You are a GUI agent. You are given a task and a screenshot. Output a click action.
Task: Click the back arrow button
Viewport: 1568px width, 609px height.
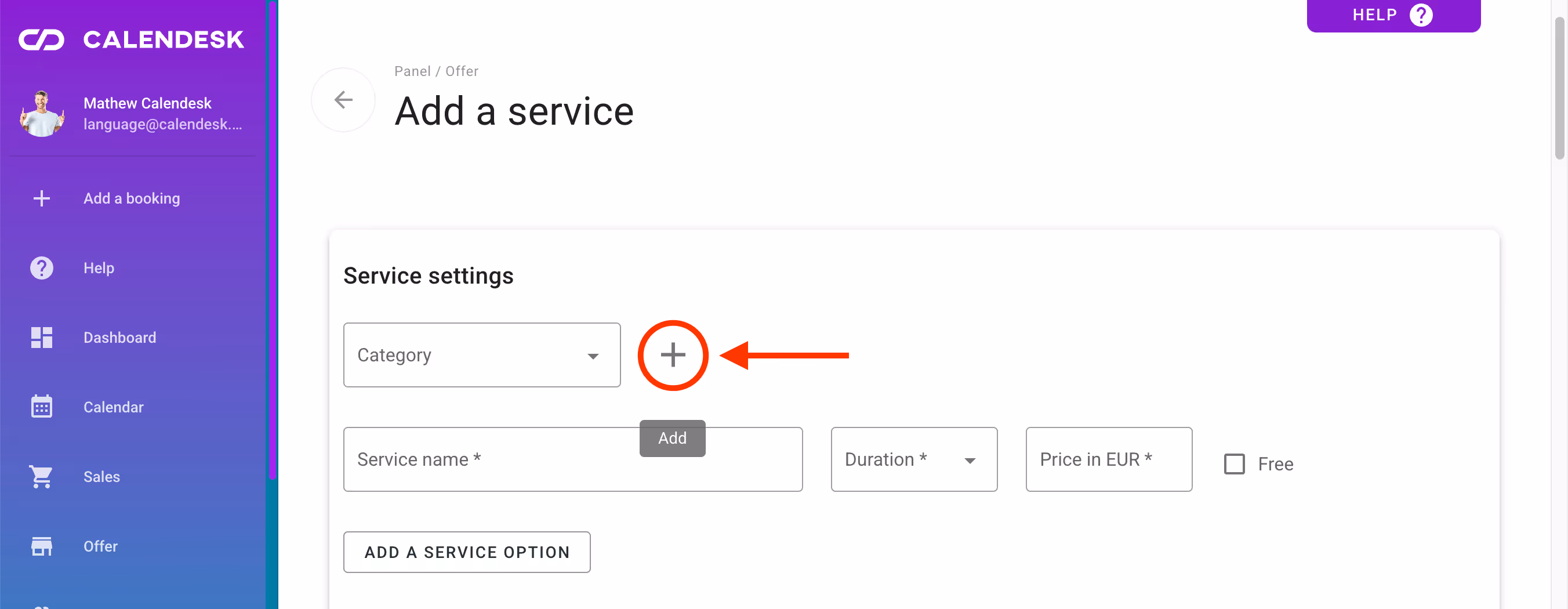(x=343, y=99)
